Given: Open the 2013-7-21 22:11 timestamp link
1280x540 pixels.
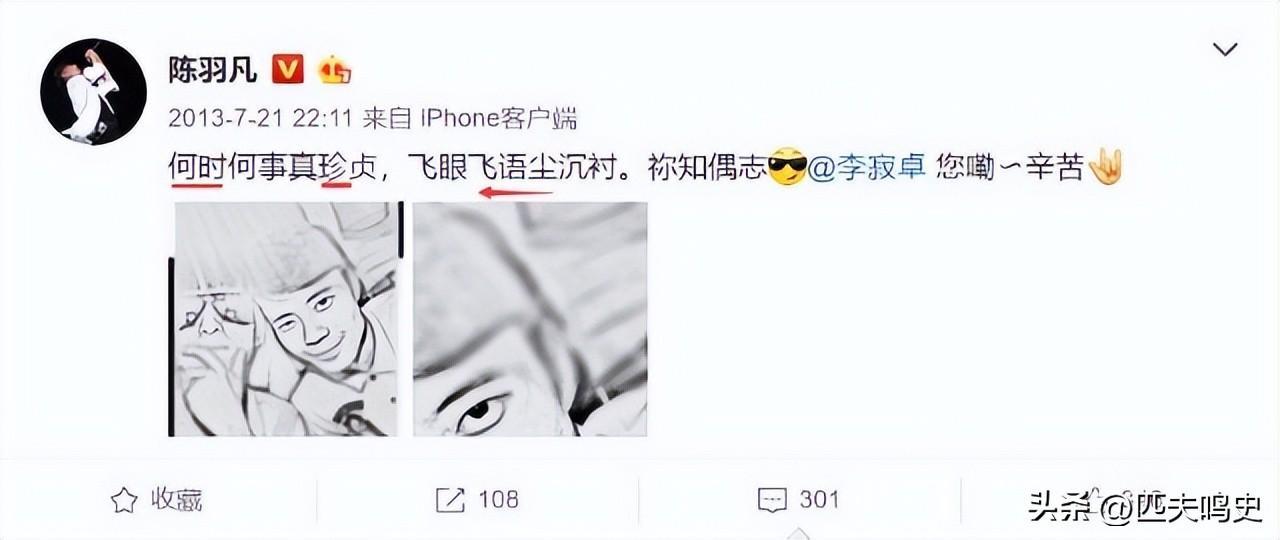Looking at the screenshot, I should pos(261,119).
